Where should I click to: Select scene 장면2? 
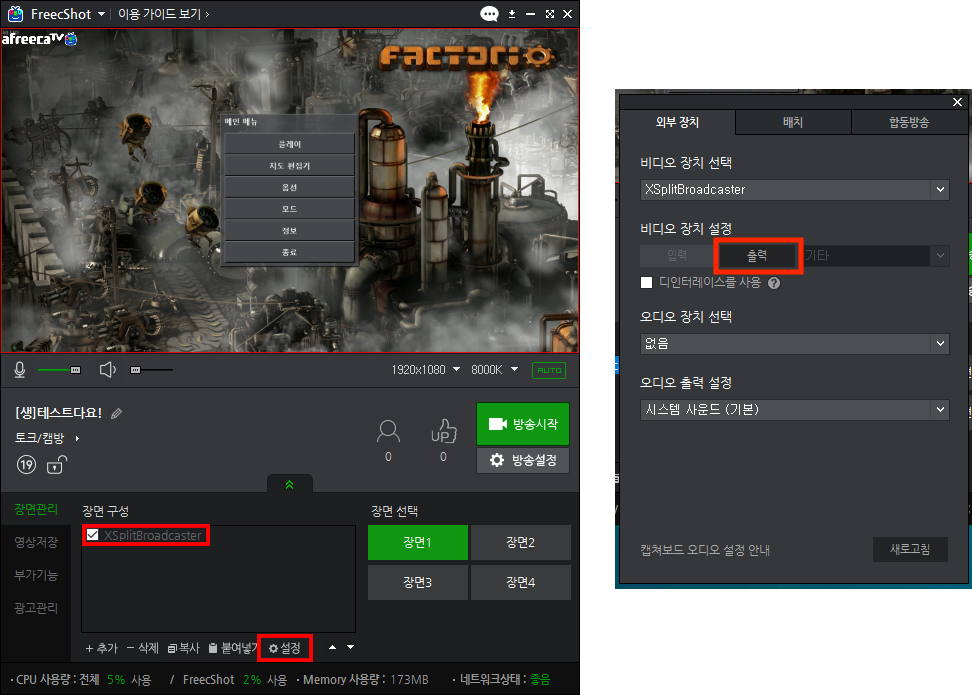point(521,542)
